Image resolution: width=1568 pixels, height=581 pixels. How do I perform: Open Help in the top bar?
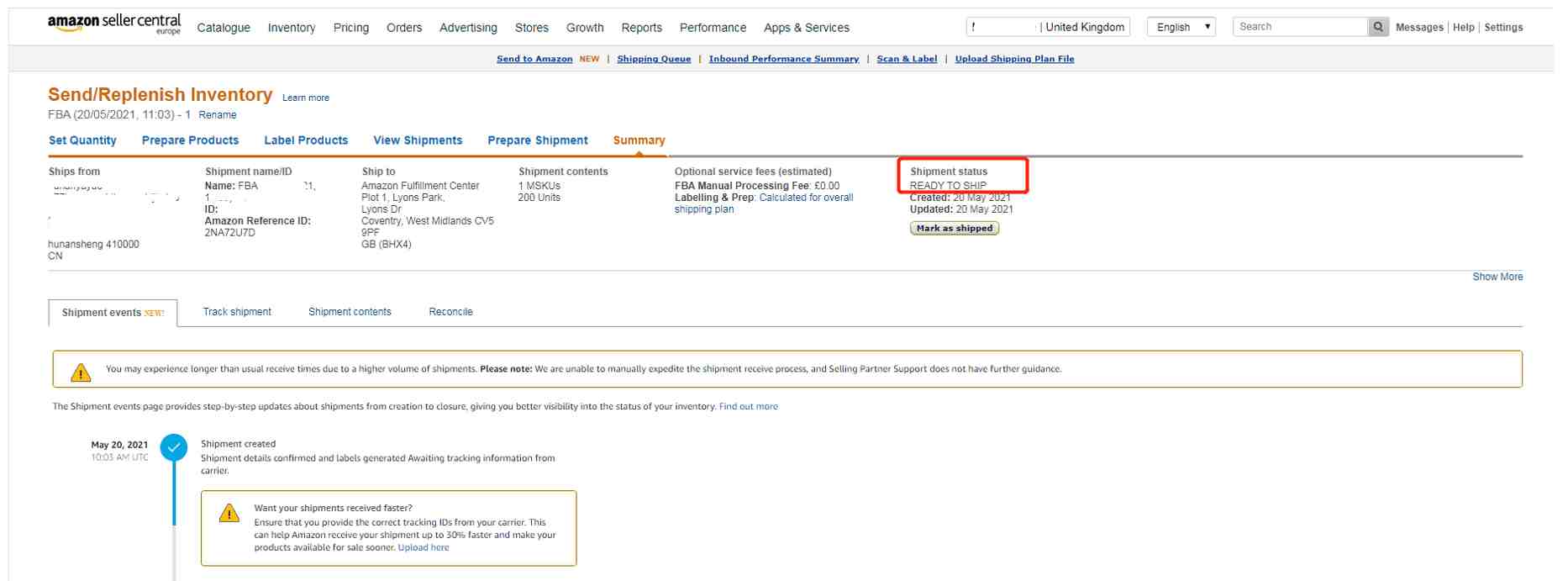1464,28
